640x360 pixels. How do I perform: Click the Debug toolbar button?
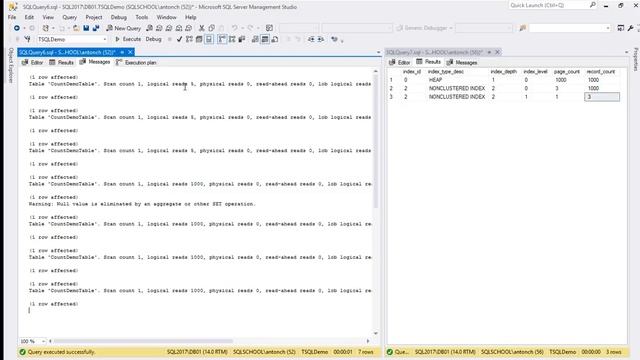pyautogui.click(x=153, y=39)
